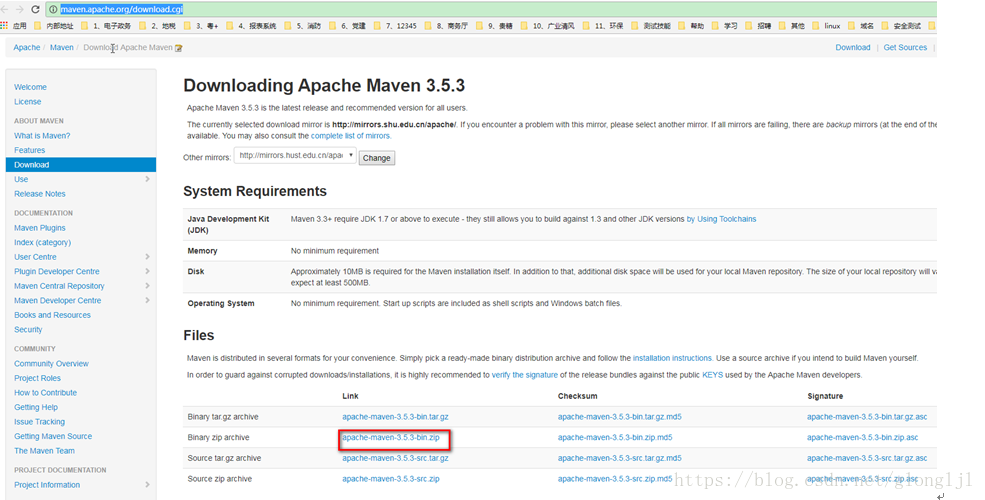Image resolution: width=985 pixels, height=500 pixels.
Task: Open the 4、报表系统 bookmark folder
Action: tap(251, 26)
